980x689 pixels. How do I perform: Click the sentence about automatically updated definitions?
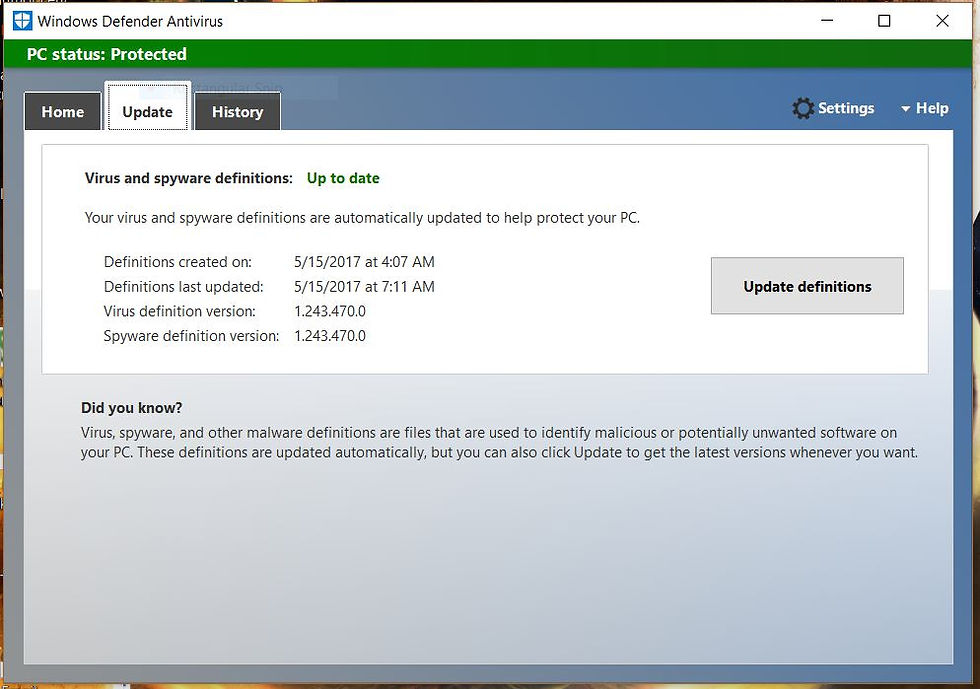362,218
